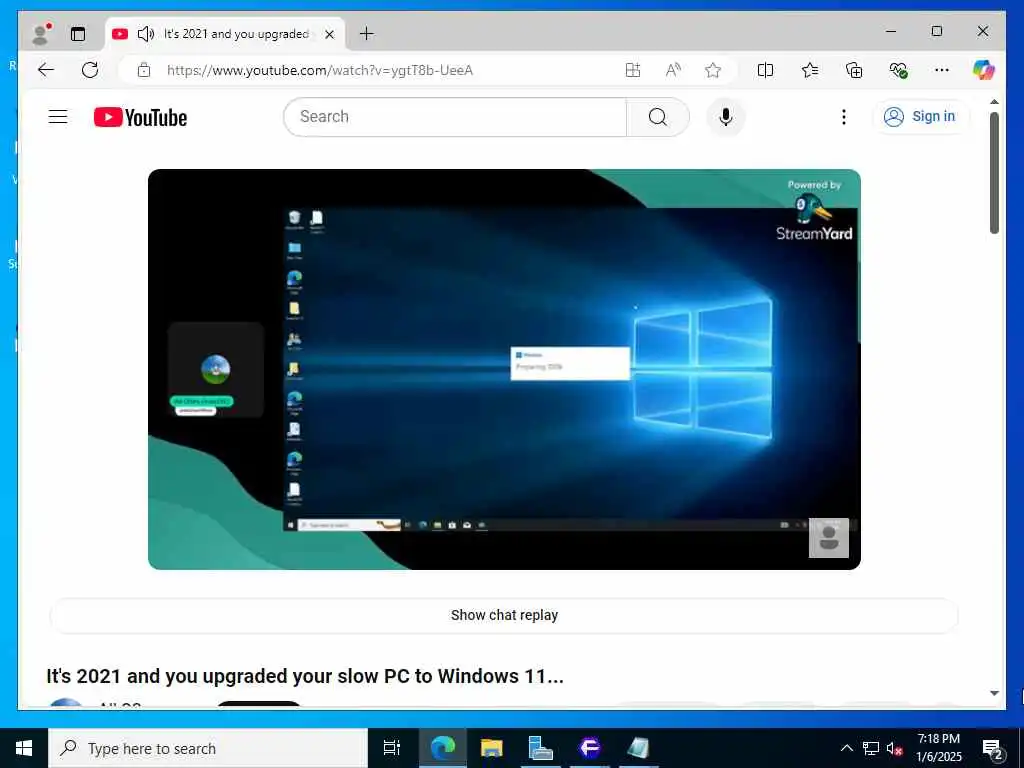Add this page to favorites star
Screen dimensions: 1024x768
point(713,70)
